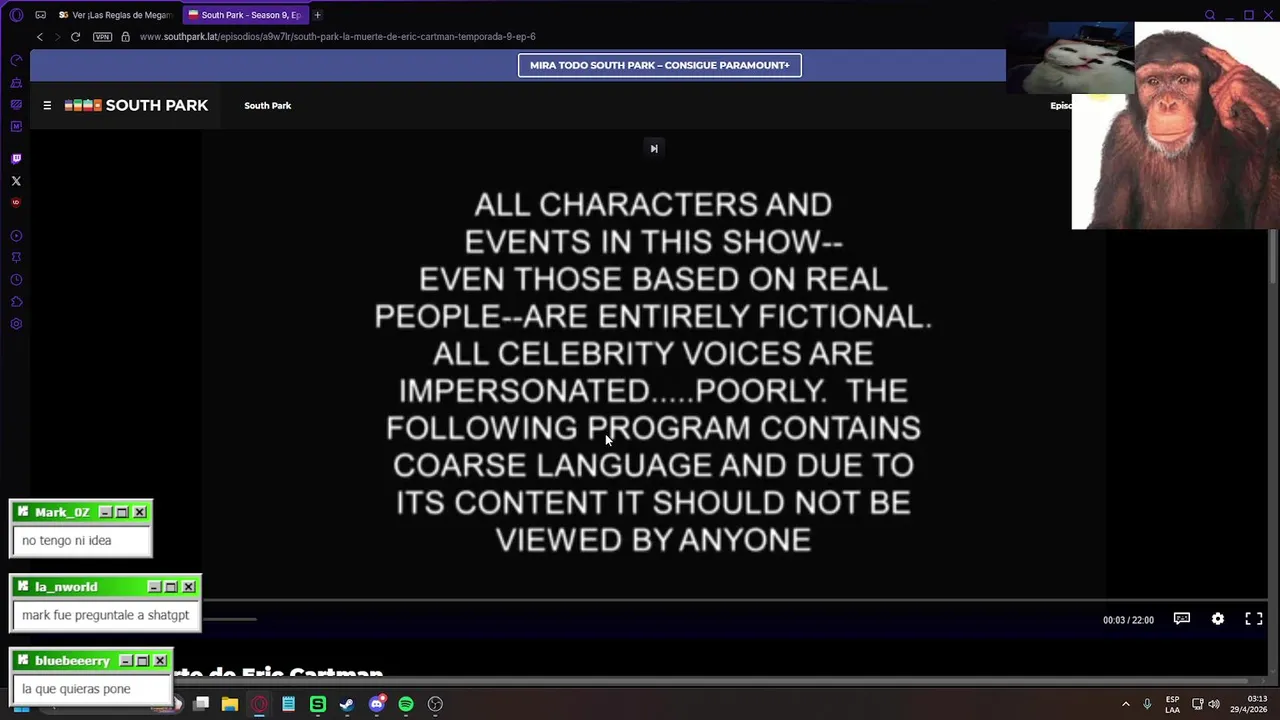Open browsing history in the sidebar
Screen dimensions: 1280x720
click(x=16, y=280)
